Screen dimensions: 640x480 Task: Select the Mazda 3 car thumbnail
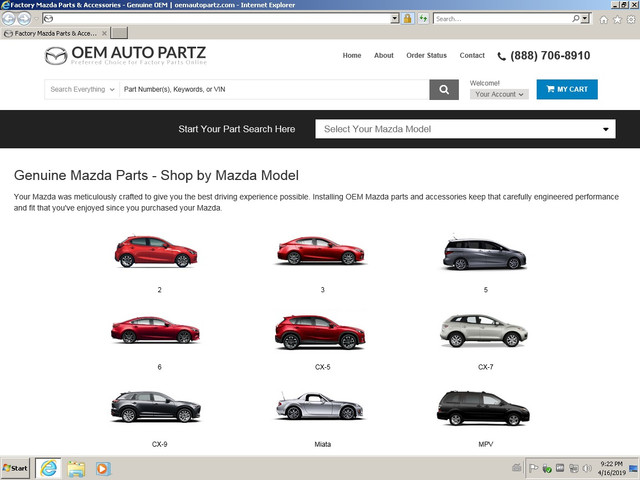pyautogui.click(x=320, y=251)
